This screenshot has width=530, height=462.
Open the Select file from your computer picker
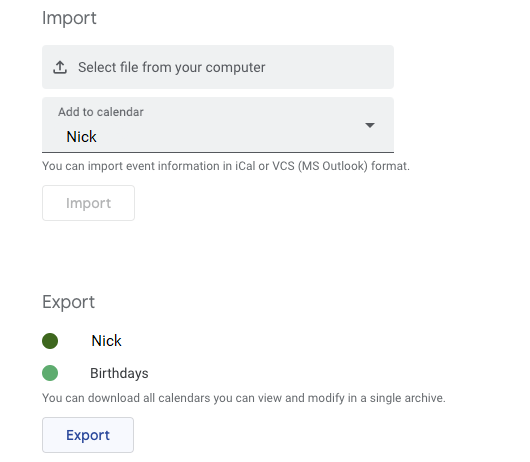tap(218, 67)
